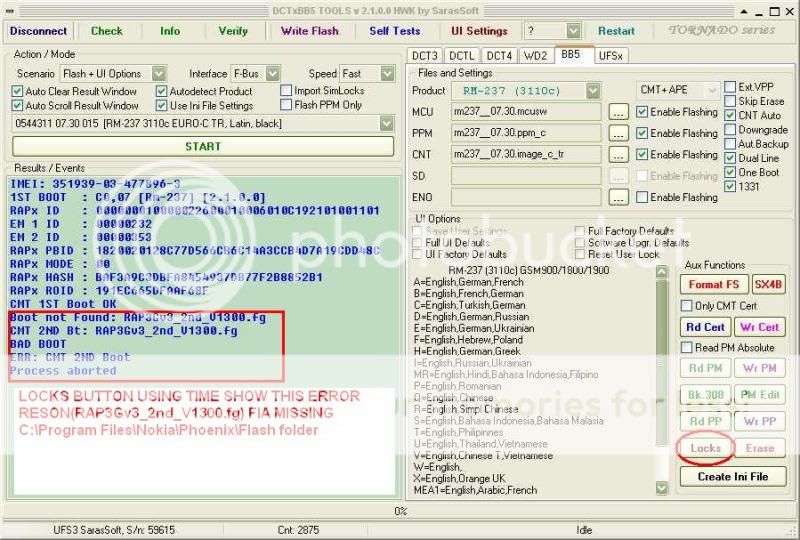Image resolution: width=800 pixels, height=540 pixels.
Task: Click the START button
Action: (x=203, y=146)
